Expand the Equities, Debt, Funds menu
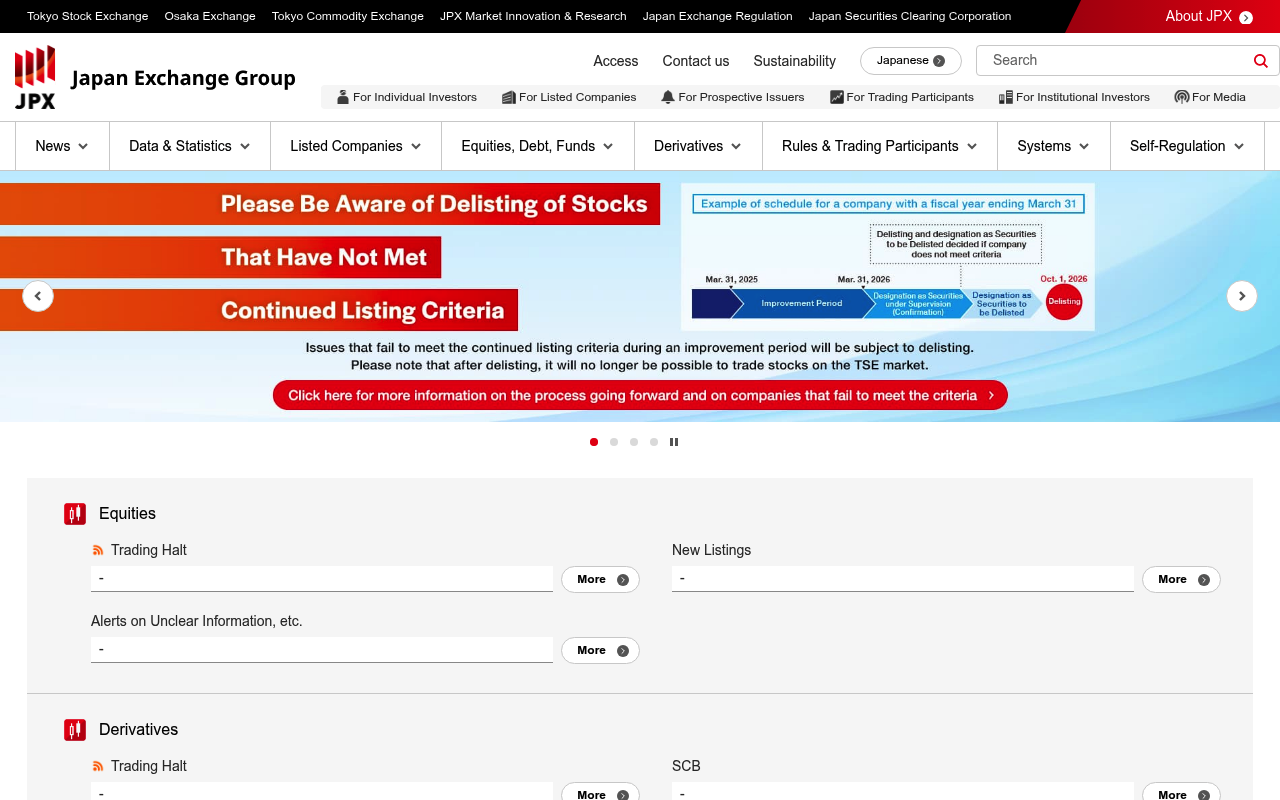This screenshot has height=800, width=1280. click(x=538, y=146)
